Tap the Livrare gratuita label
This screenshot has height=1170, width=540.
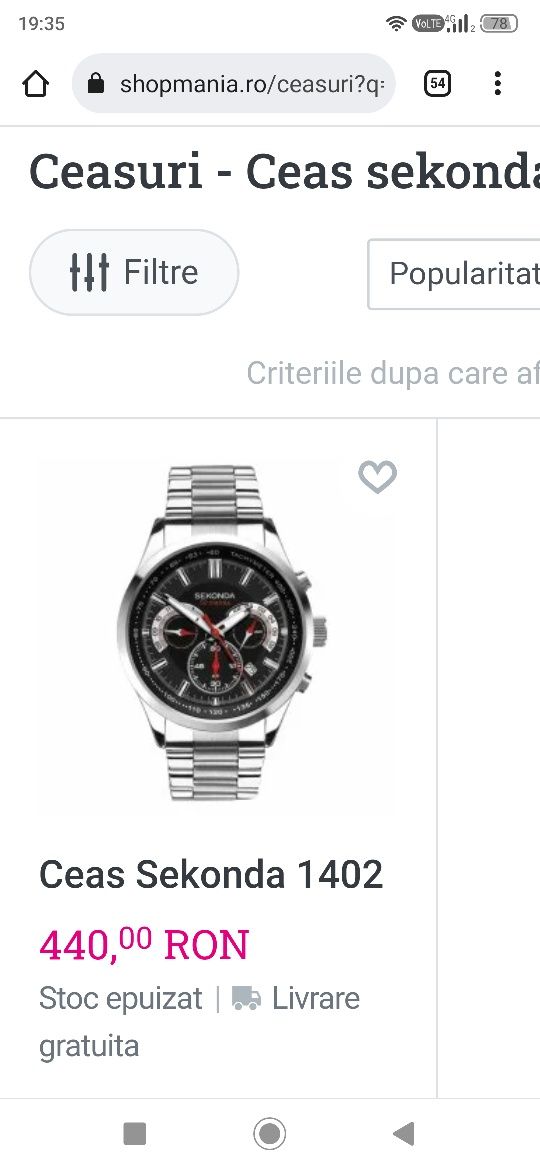199,1022
